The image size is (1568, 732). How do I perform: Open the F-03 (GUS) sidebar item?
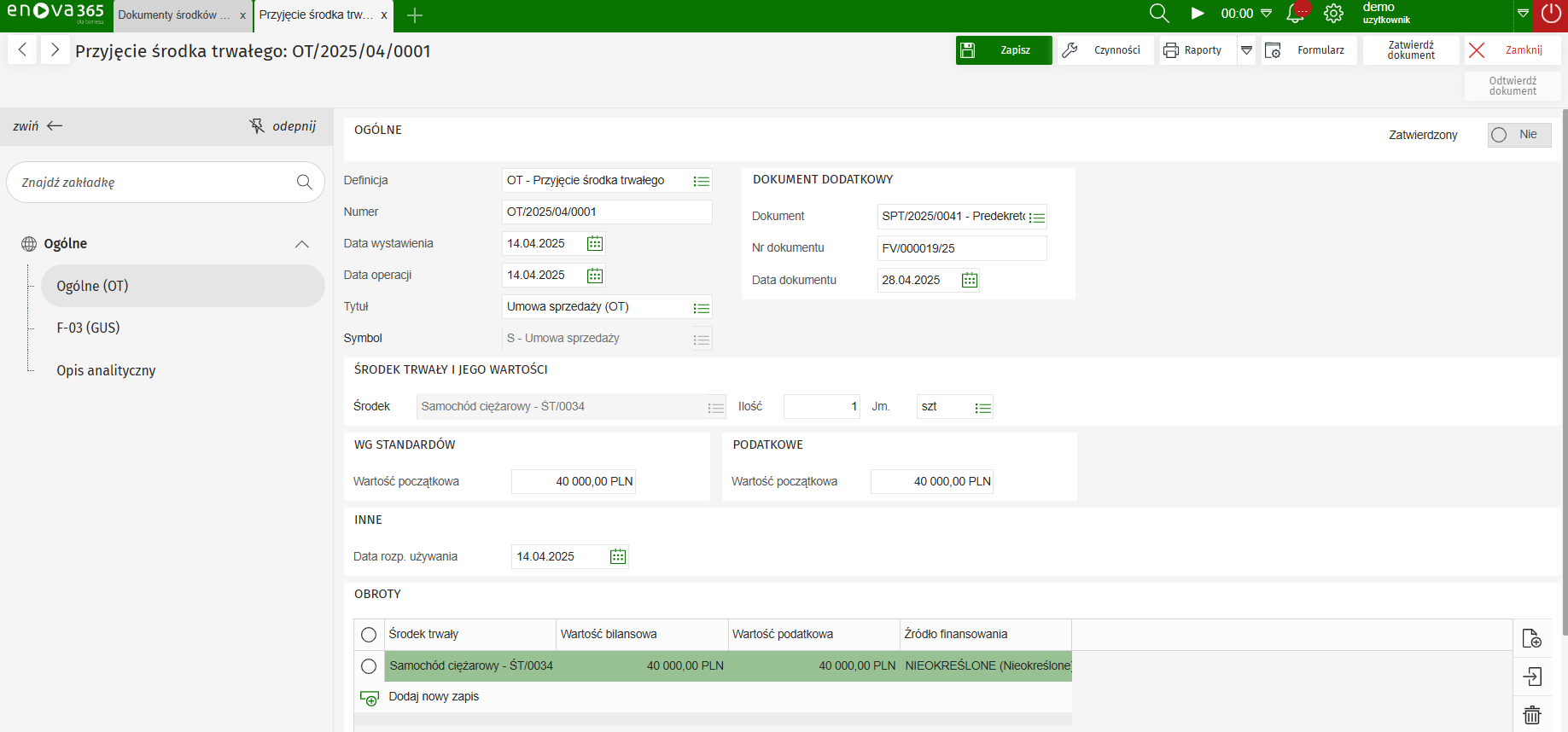coord(89,328)
